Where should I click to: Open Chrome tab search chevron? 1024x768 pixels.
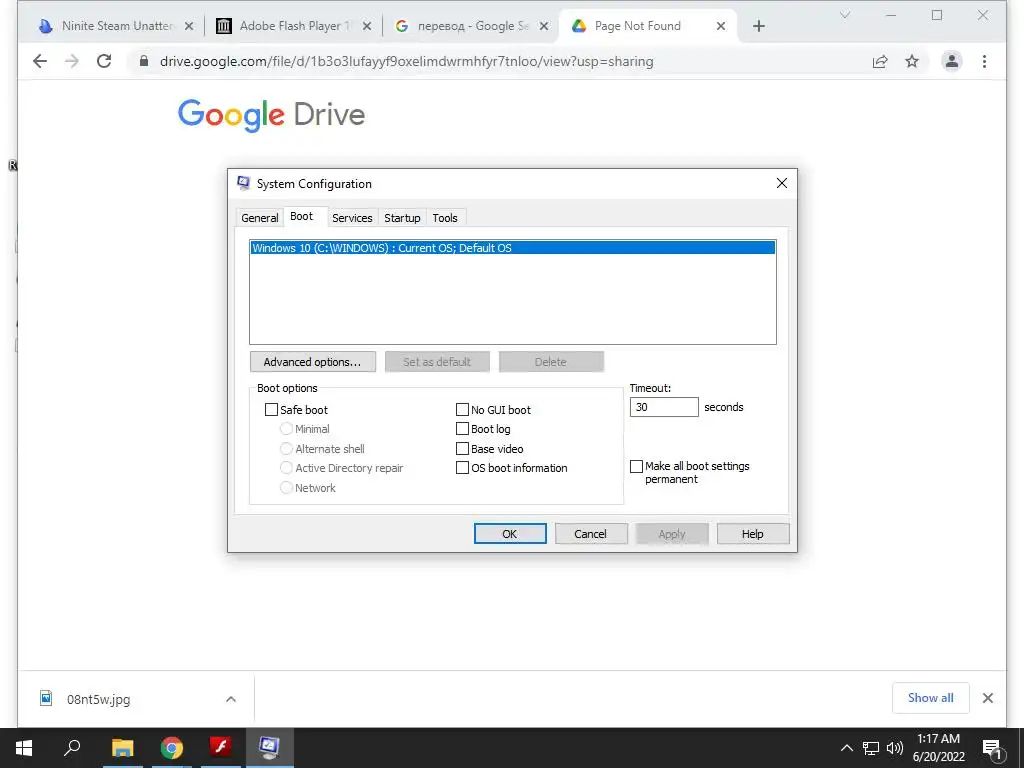click(x=844, y=15)
